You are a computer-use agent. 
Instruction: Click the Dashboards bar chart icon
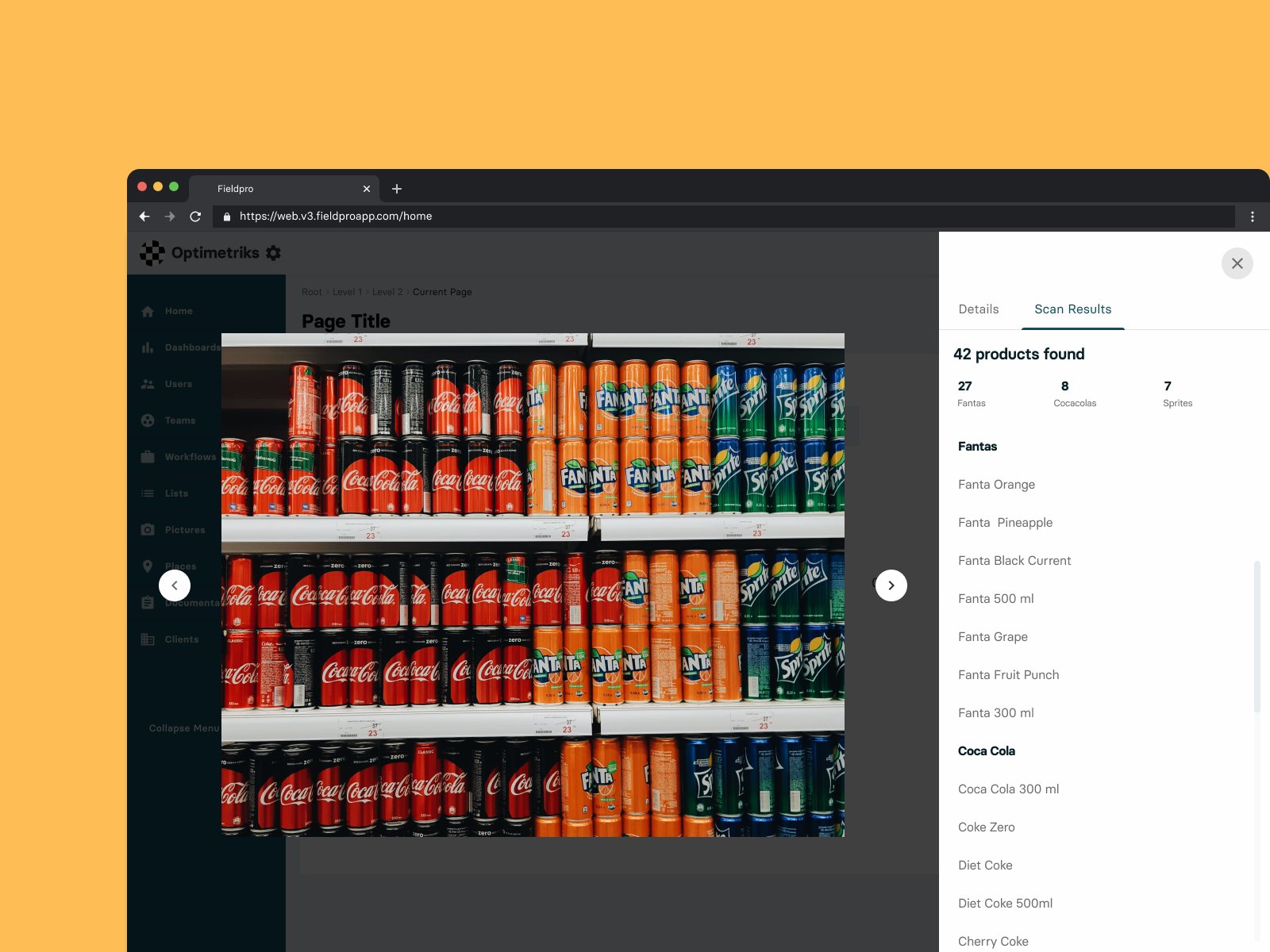click(148, 347)
